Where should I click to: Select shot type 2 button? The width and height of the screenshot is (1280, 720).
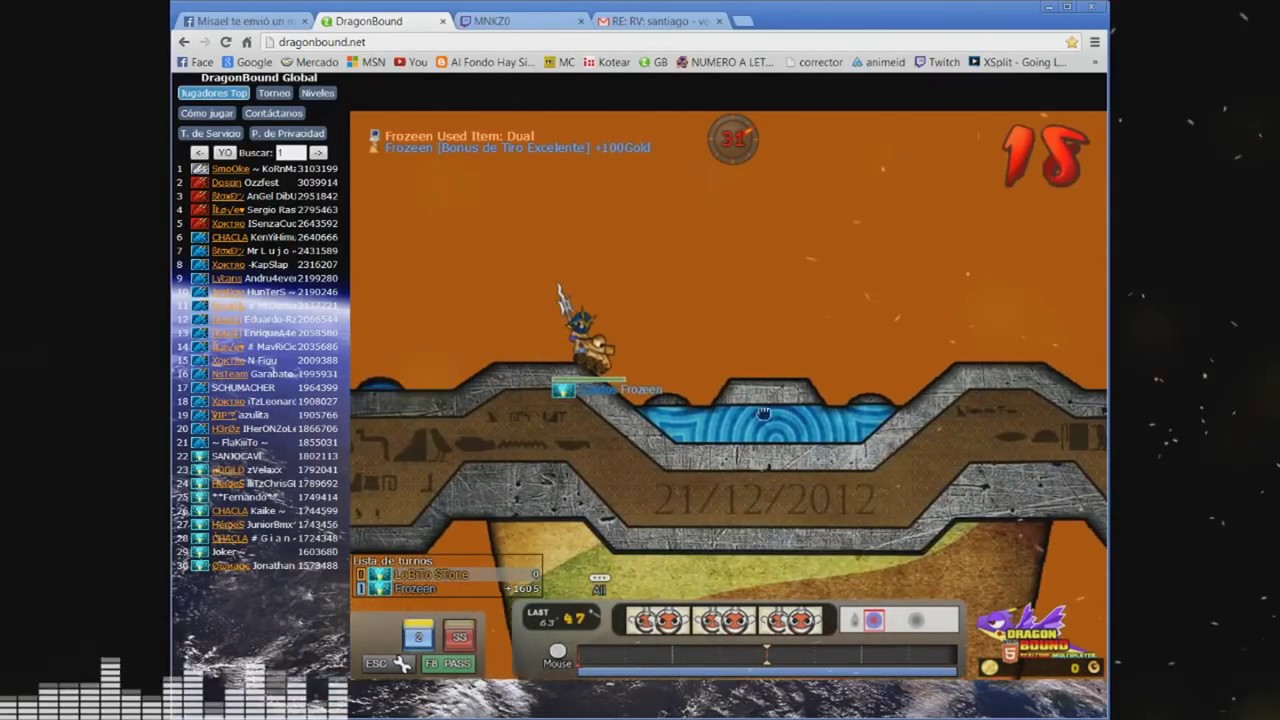[419, 636]
